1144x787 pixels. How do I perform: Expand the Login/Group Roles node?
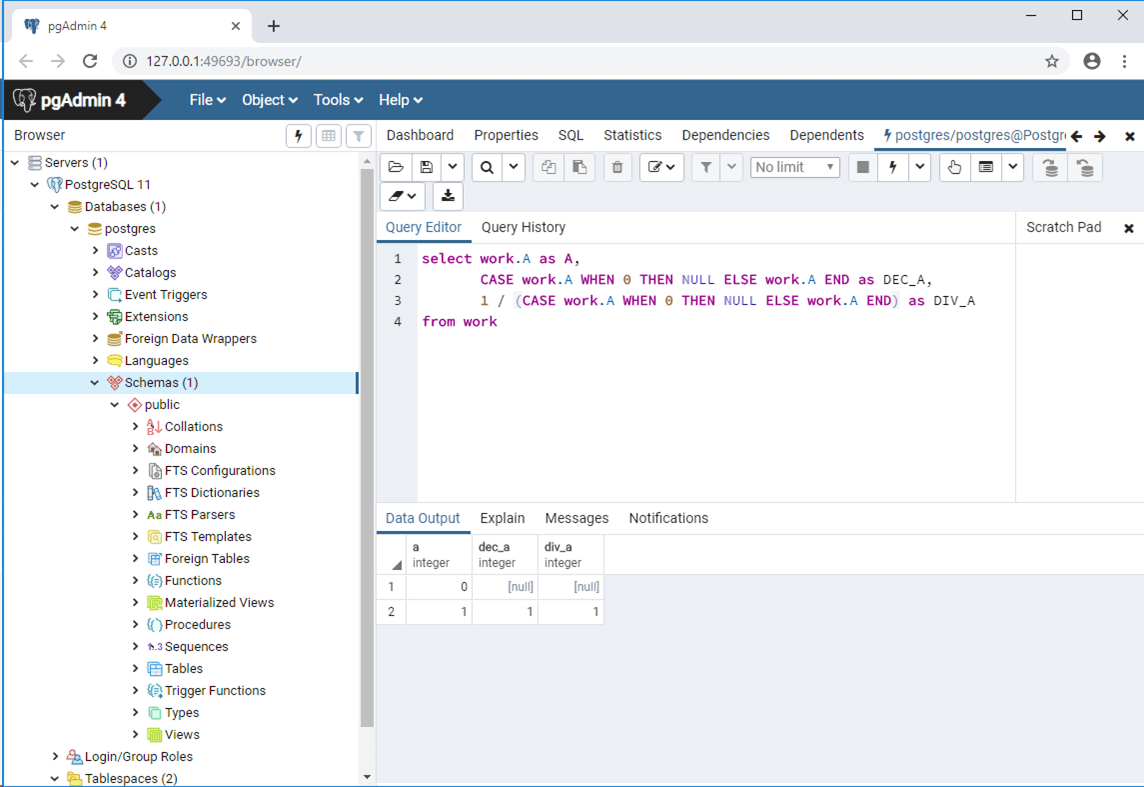[55, 756]
